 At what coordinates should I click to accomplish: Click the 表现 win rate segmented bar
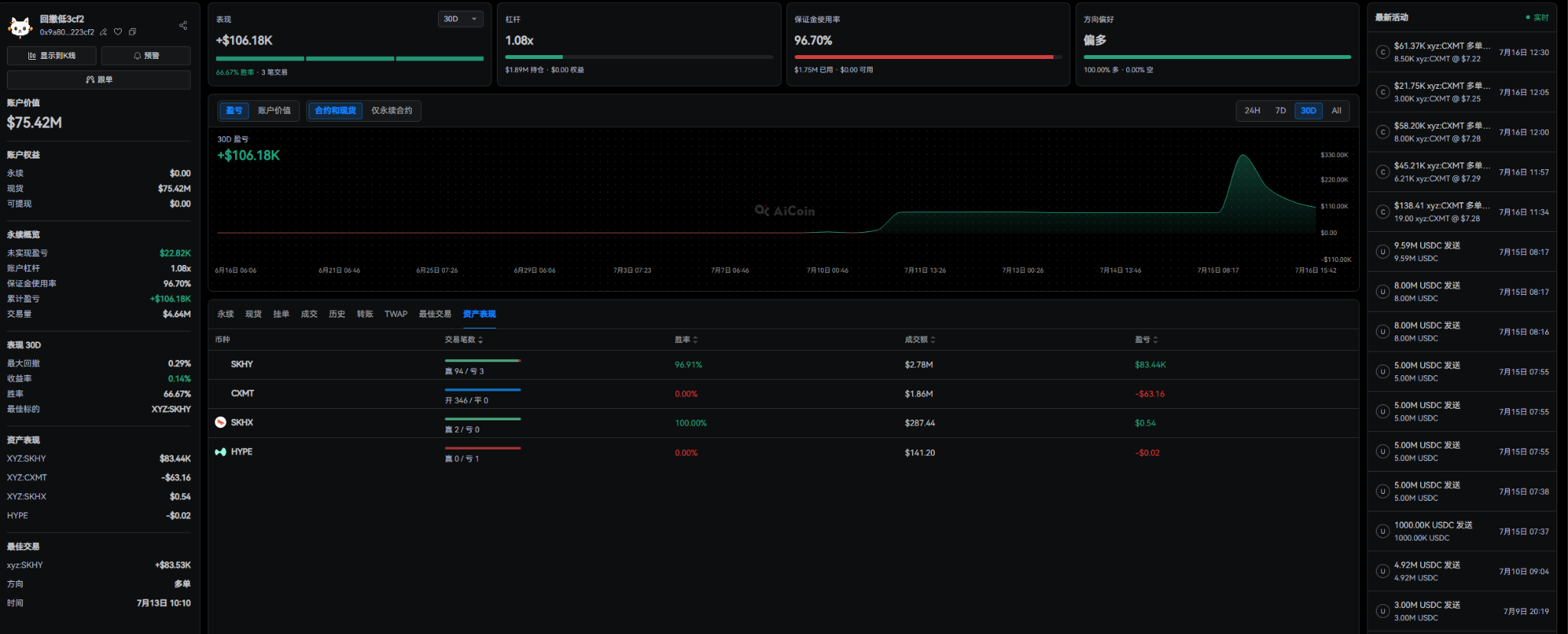click(350, 58)
